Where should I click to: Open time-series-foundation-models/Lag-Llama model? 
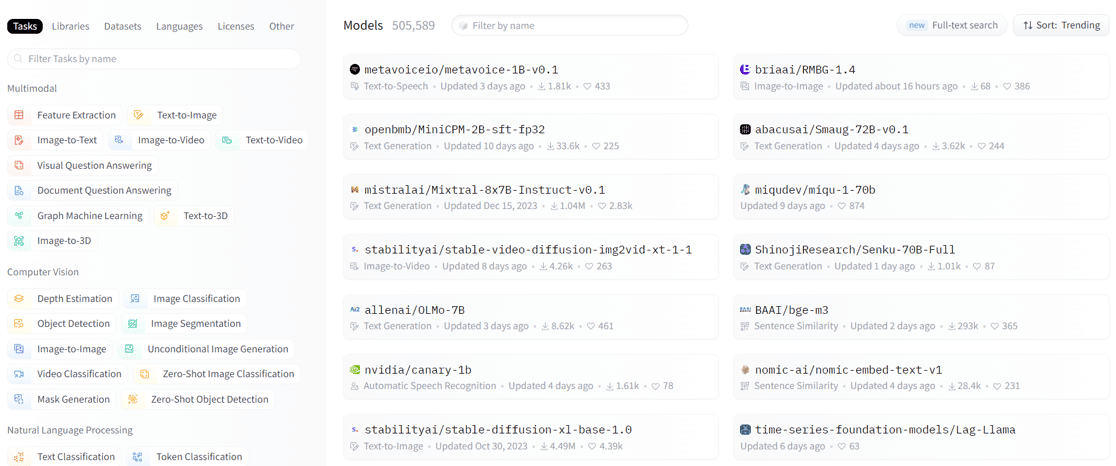(921, 438)
